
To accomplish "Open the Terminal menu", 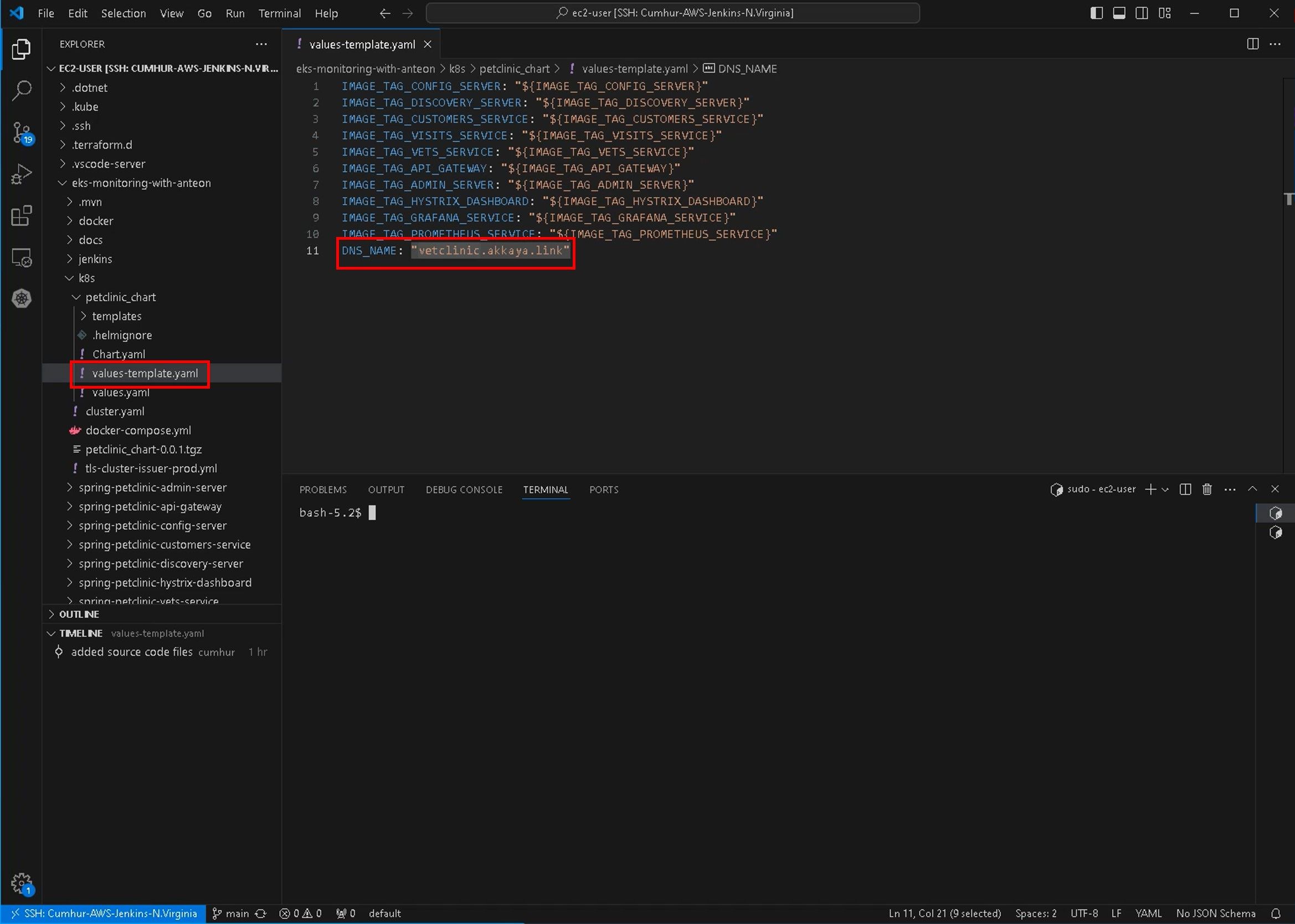I will click(279, 13).
